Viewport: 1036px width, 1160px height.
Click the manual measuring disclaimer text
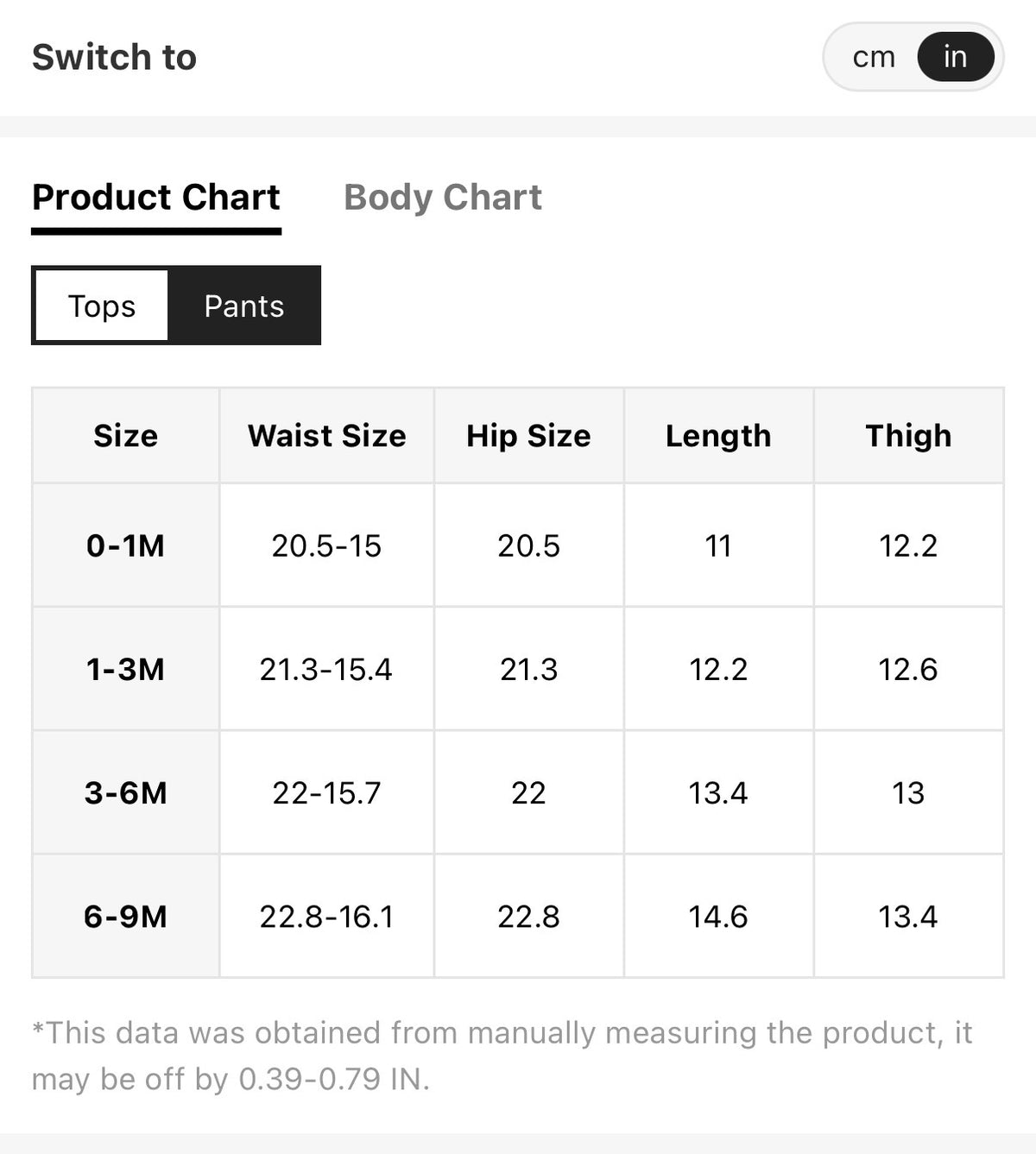coord(502,1056)
